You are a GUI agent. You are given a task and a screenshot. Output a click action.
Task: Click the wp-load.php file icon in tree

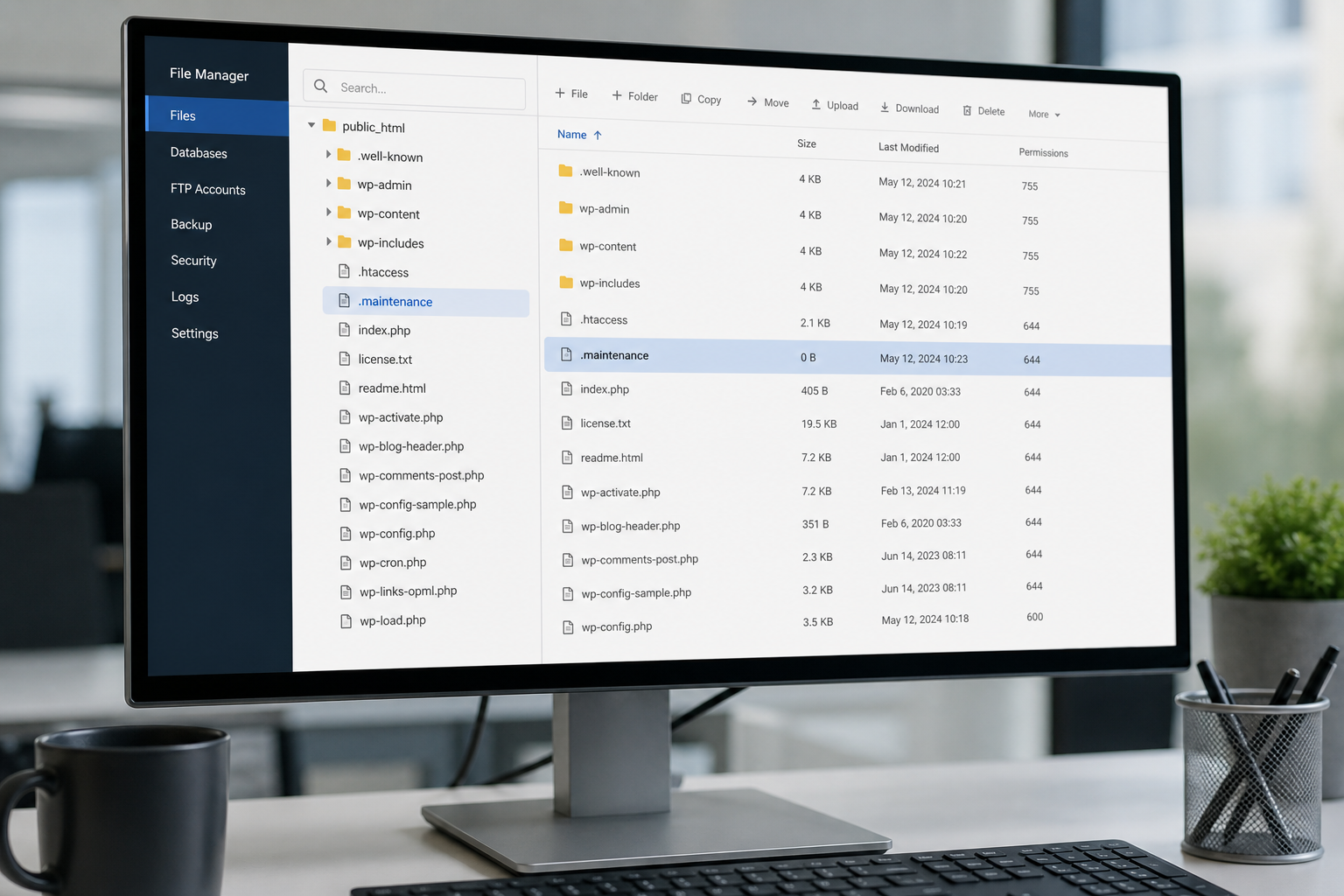point(346,621)
